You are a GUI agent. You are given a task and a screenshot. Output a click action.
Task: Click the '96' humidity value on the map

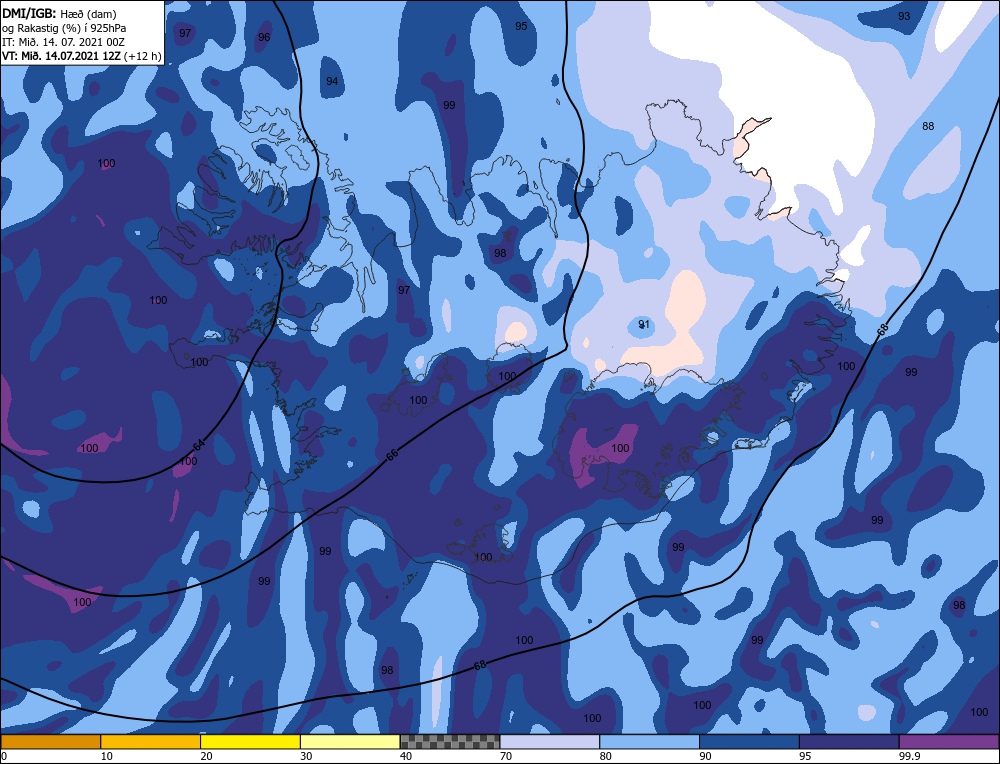(264, 37)
